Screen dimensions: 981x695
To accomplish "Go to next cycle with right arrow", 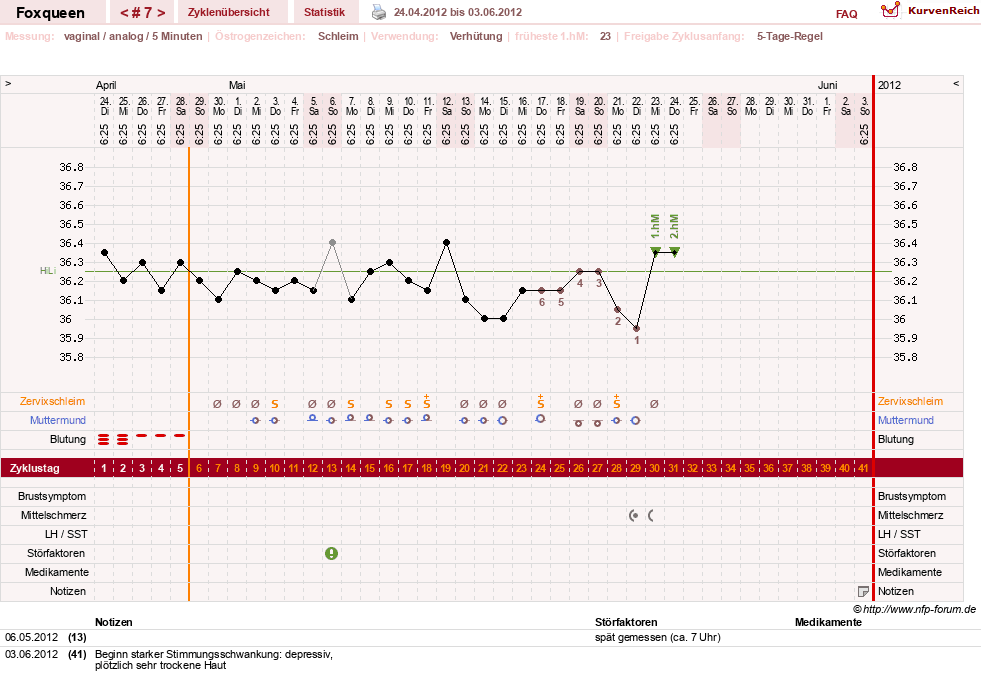I will click(161, 13).
